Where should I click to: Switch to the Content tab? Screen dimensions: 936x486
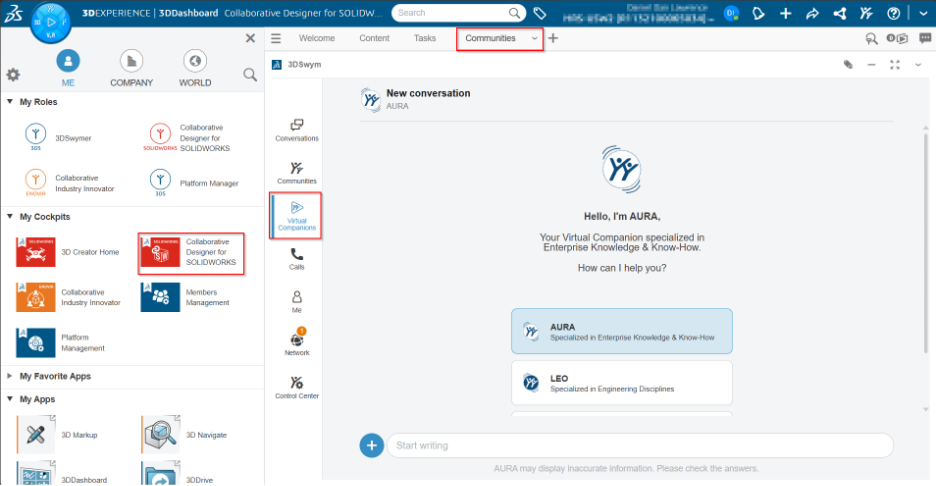pyautogui.click(x=374, y=38)
